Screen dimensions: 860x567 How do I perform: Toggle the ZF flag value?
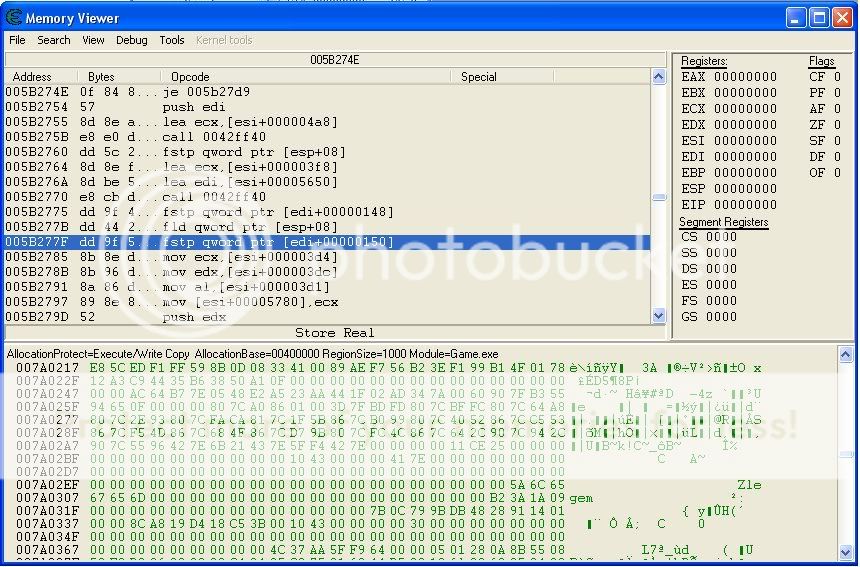click(838, 125)
